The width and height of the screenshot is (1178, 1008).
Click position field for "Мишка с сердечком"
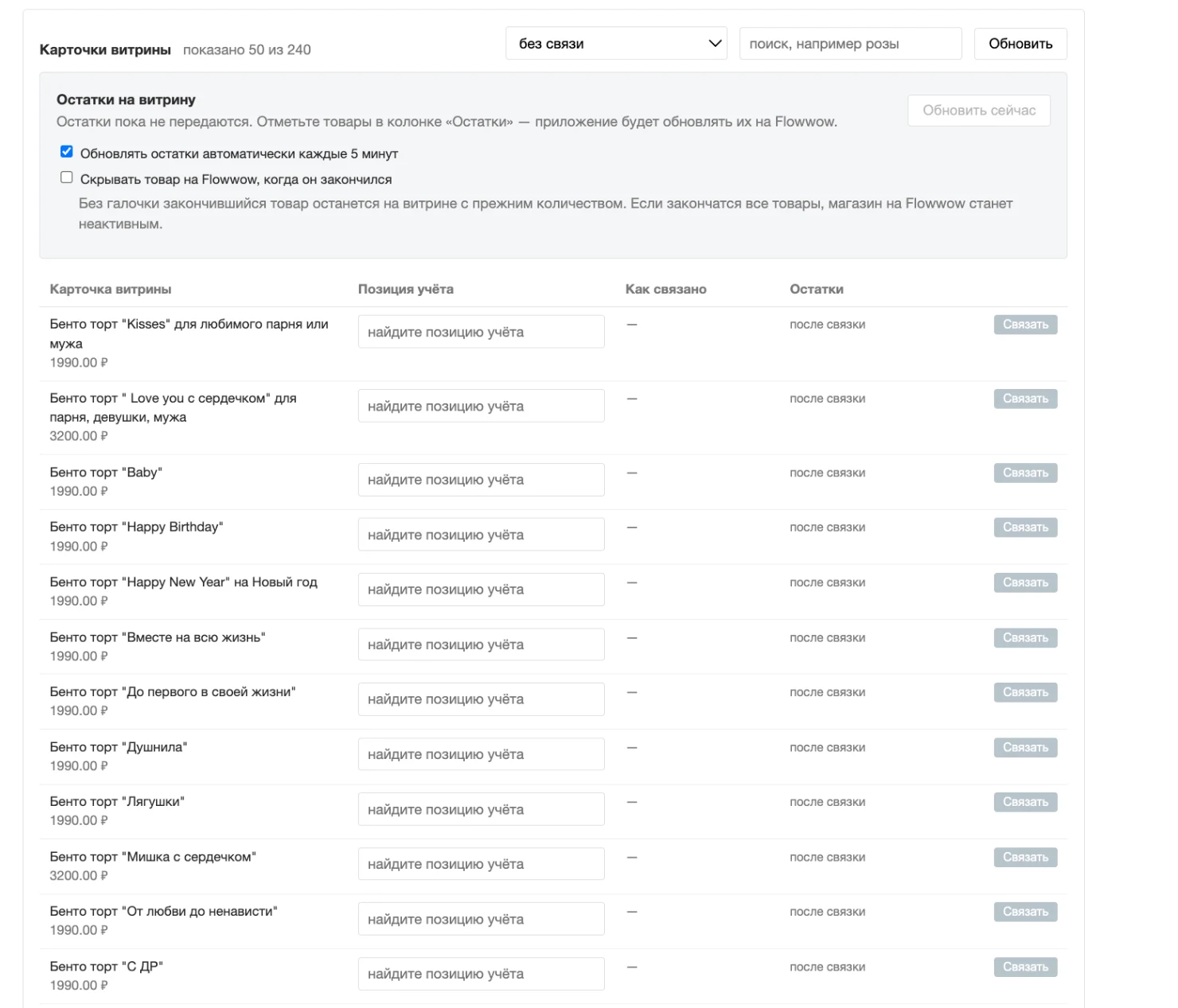click(481, 864)
